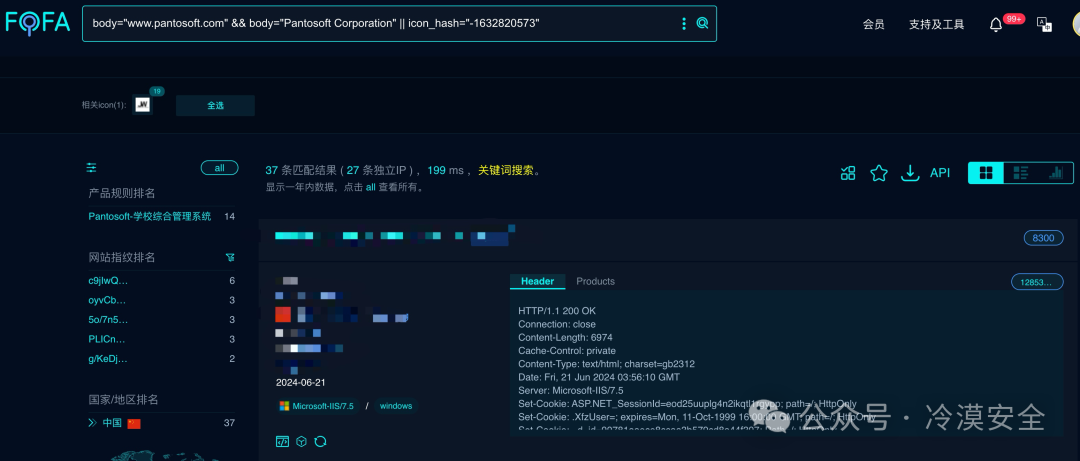Viewport: 1080px width, 461px height.
Task: Switch to grid card view
Action: 986,173
